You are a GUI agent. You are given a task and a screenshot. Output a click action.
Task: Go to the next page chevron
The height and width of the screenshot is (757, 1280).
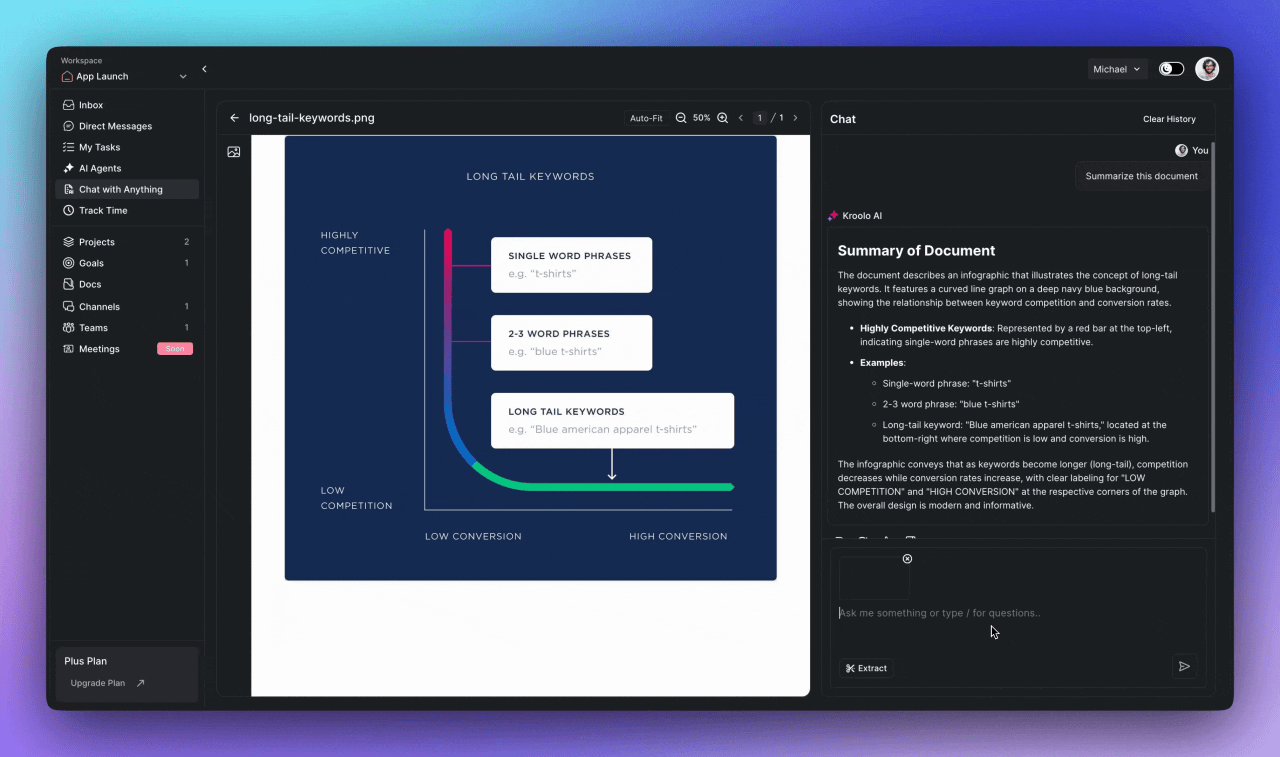click(x=796, y=118)
